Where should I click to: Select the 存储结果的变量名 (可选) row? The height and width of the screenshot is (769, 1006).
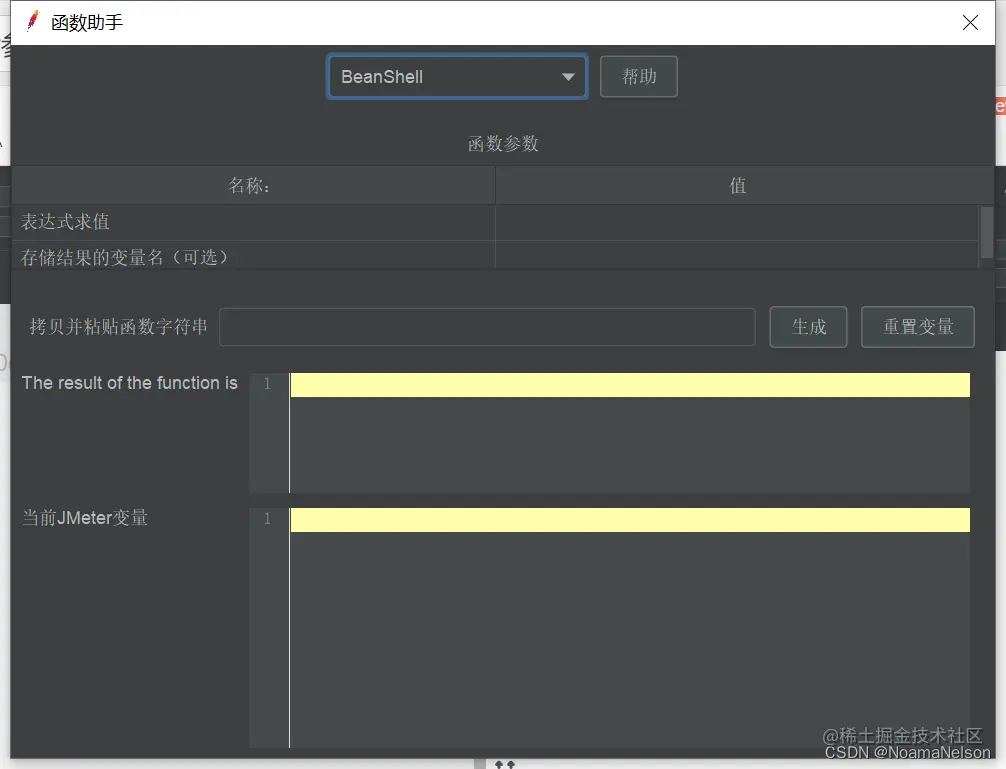pos(495,255)
